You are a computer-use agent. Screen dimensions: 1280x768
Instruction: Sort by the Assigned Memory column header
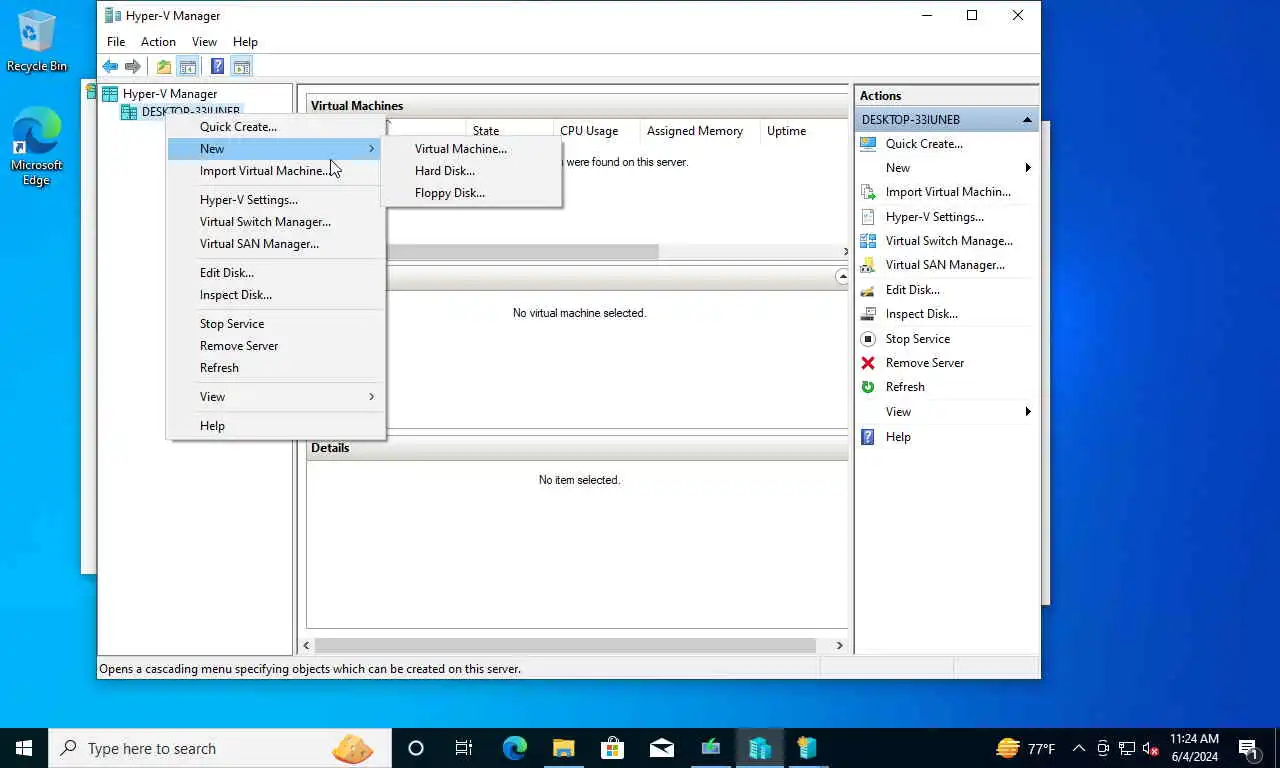pos(695,131)
